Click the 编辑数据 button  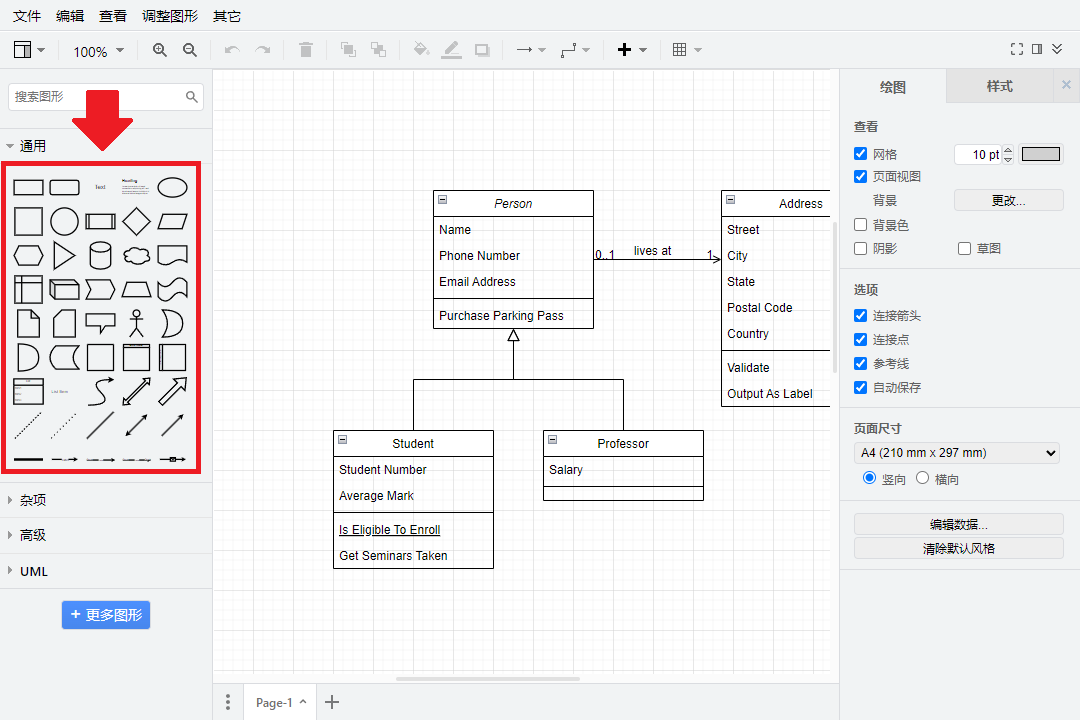(958, 524)
